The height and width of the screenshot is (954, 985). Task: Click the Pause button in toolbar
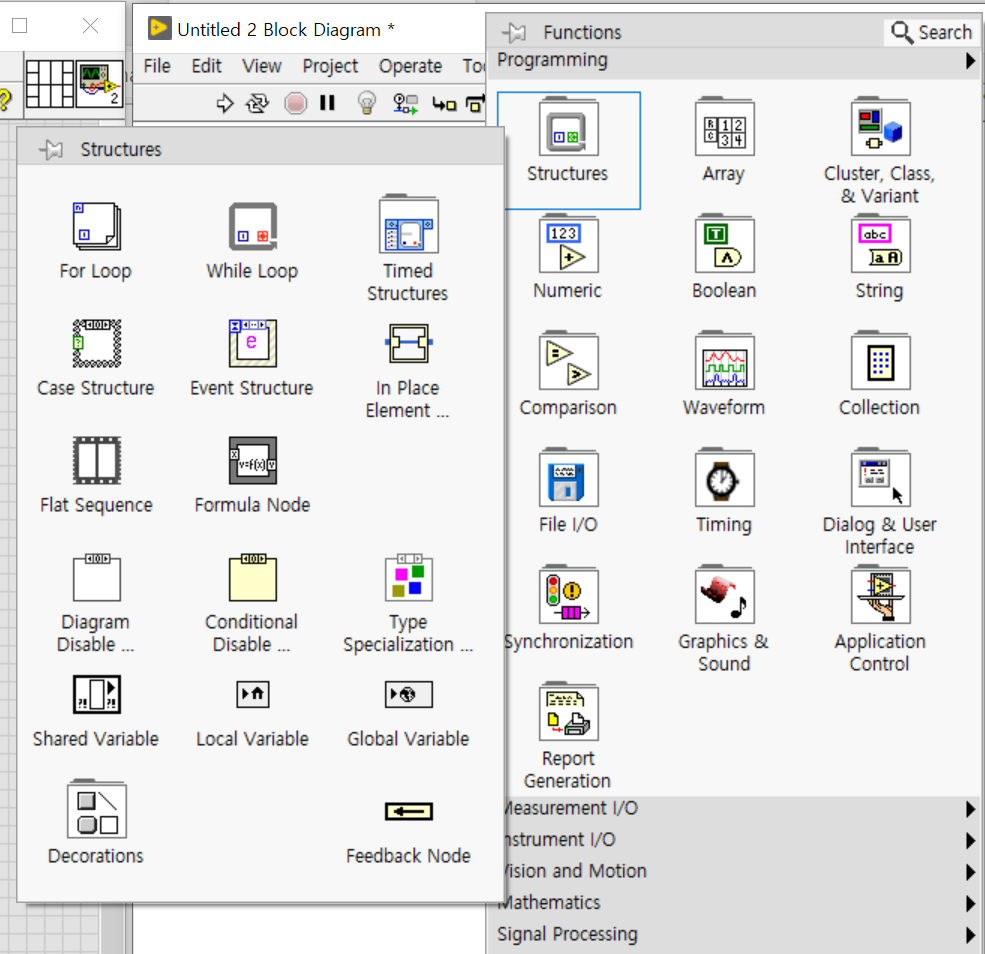(x=327, y=102)
